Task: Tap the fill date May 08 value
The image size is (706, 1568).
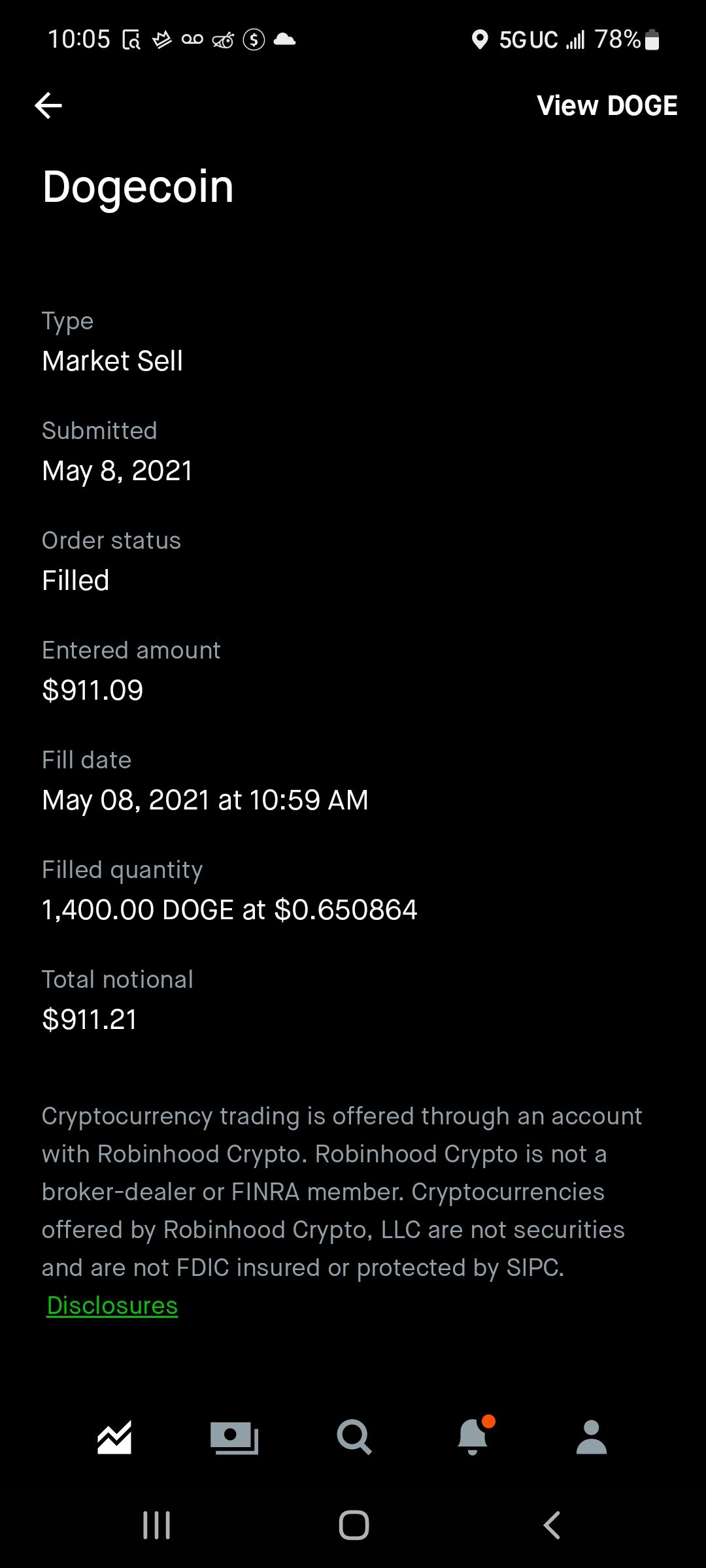Action: (x=205, y=800)
